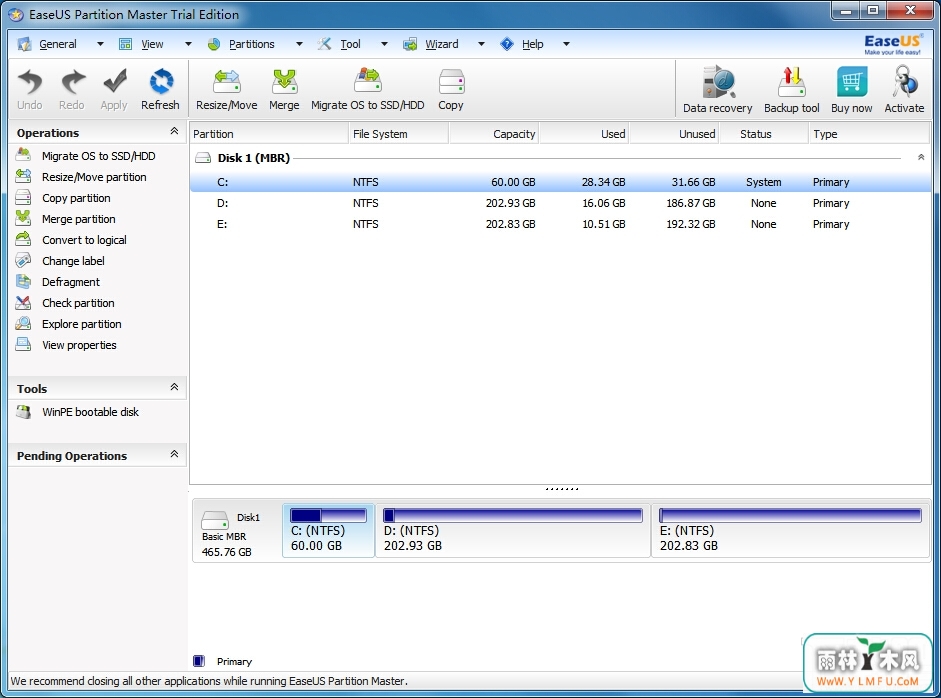
Task: Collapse the Disk 1 (MBR) group
Action: (x=921, y=157)
